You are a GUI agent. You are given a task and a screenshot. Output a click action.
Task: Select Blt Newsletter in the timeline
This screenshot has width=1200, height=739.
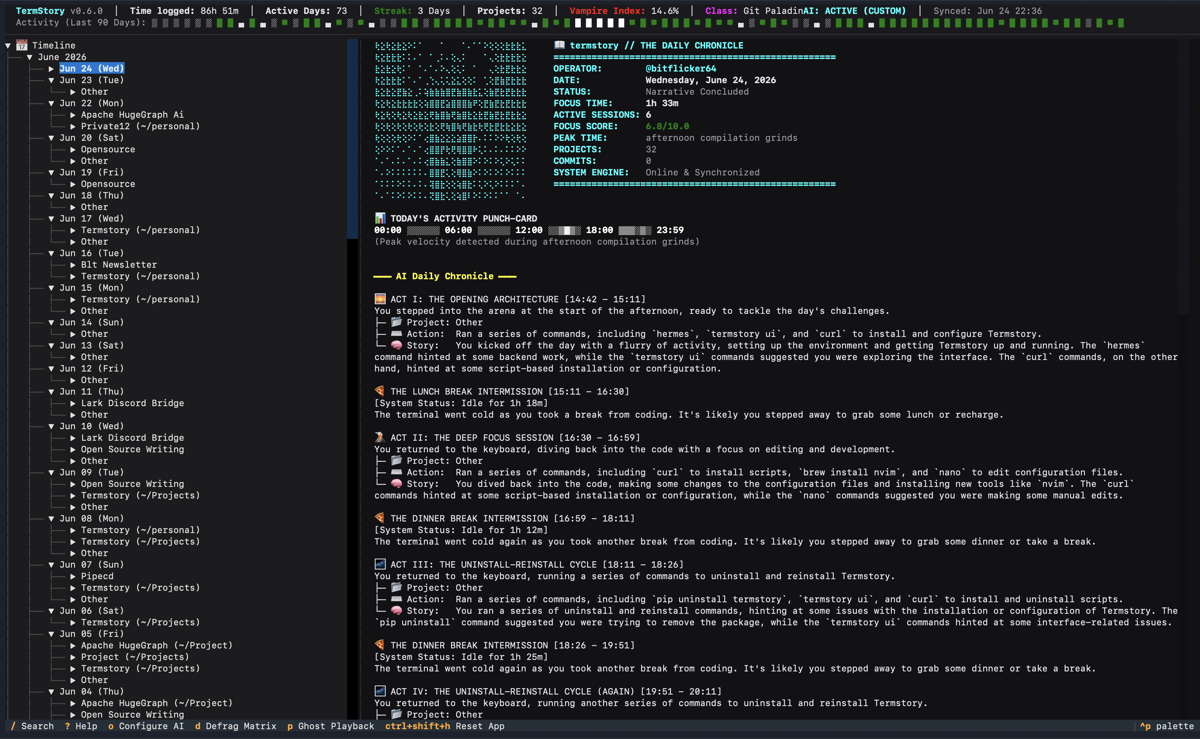click(119, 265)
